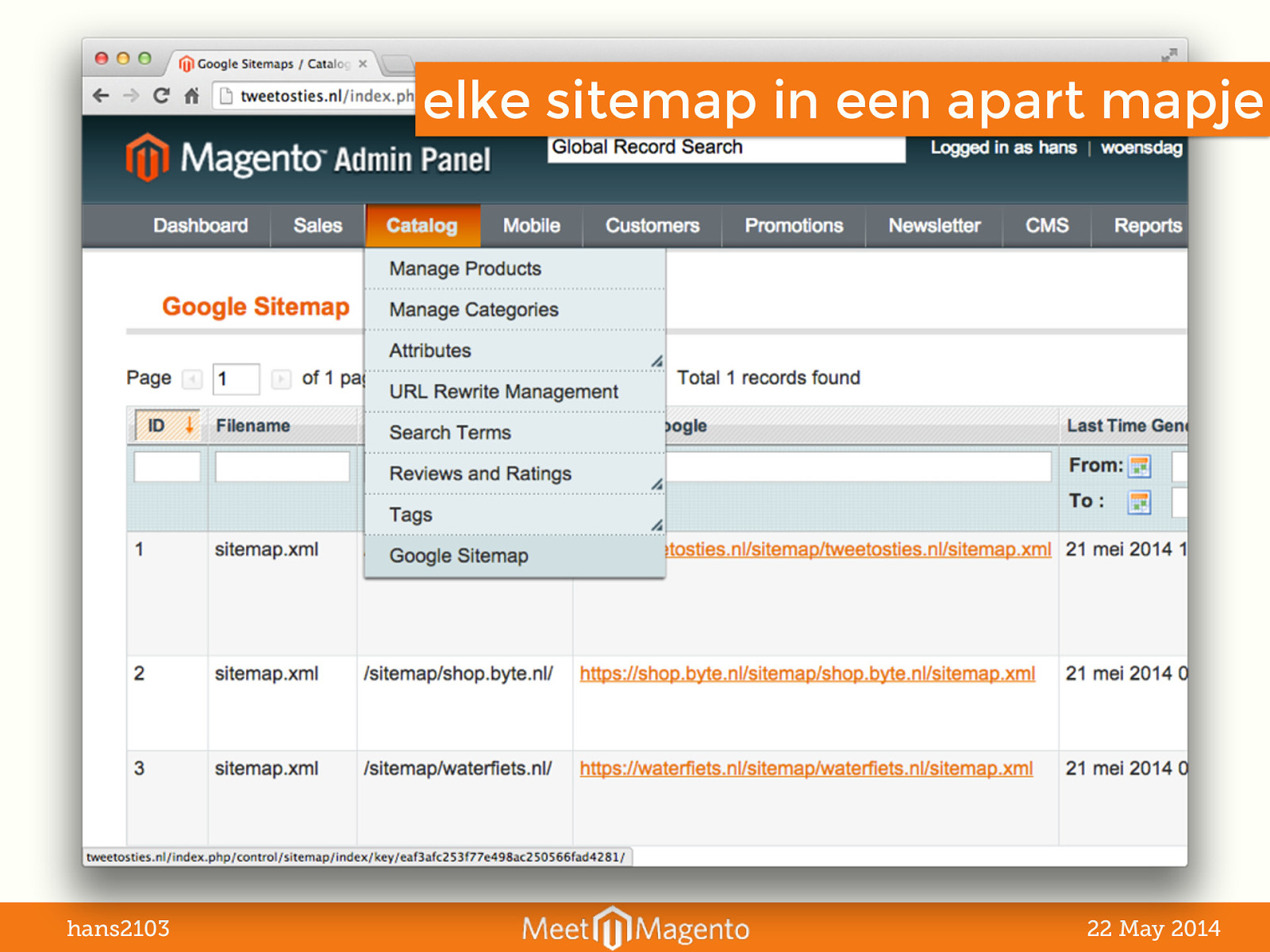Viewport: 1270px width, 952px height.
Task: Click 'Total 1 records found' text
Action: (x=768, y=378)
